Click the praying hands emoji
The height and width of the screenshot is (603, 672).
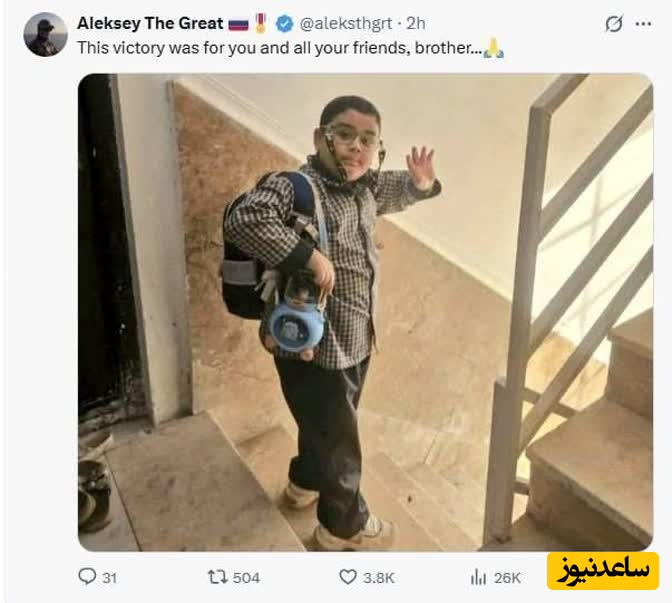493,48
